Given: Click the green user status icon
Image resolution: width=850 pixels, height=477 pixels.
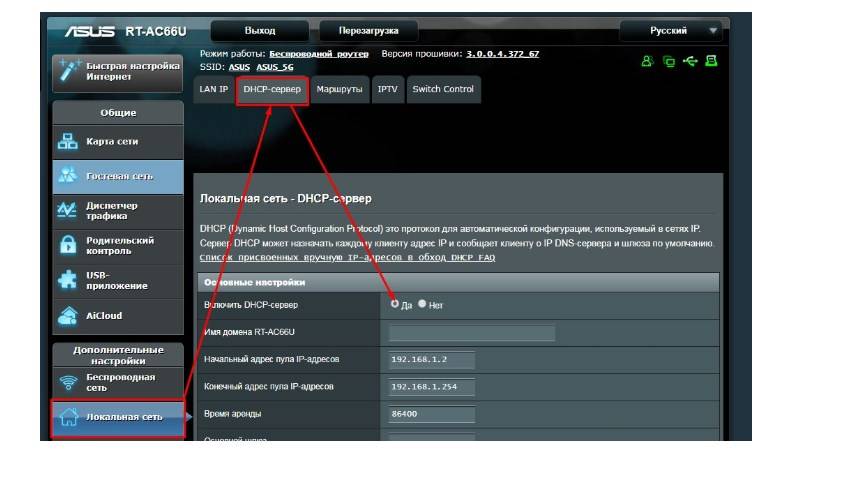Looking at the screenshot, I should click(647, 61).
